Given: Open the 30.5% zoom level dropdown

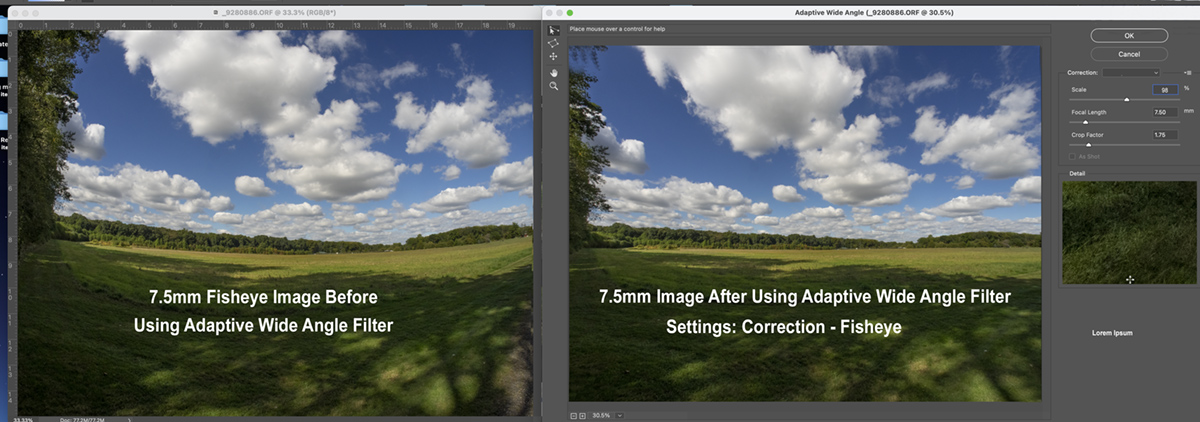Looking at the screenshot, I should point(620,415).
